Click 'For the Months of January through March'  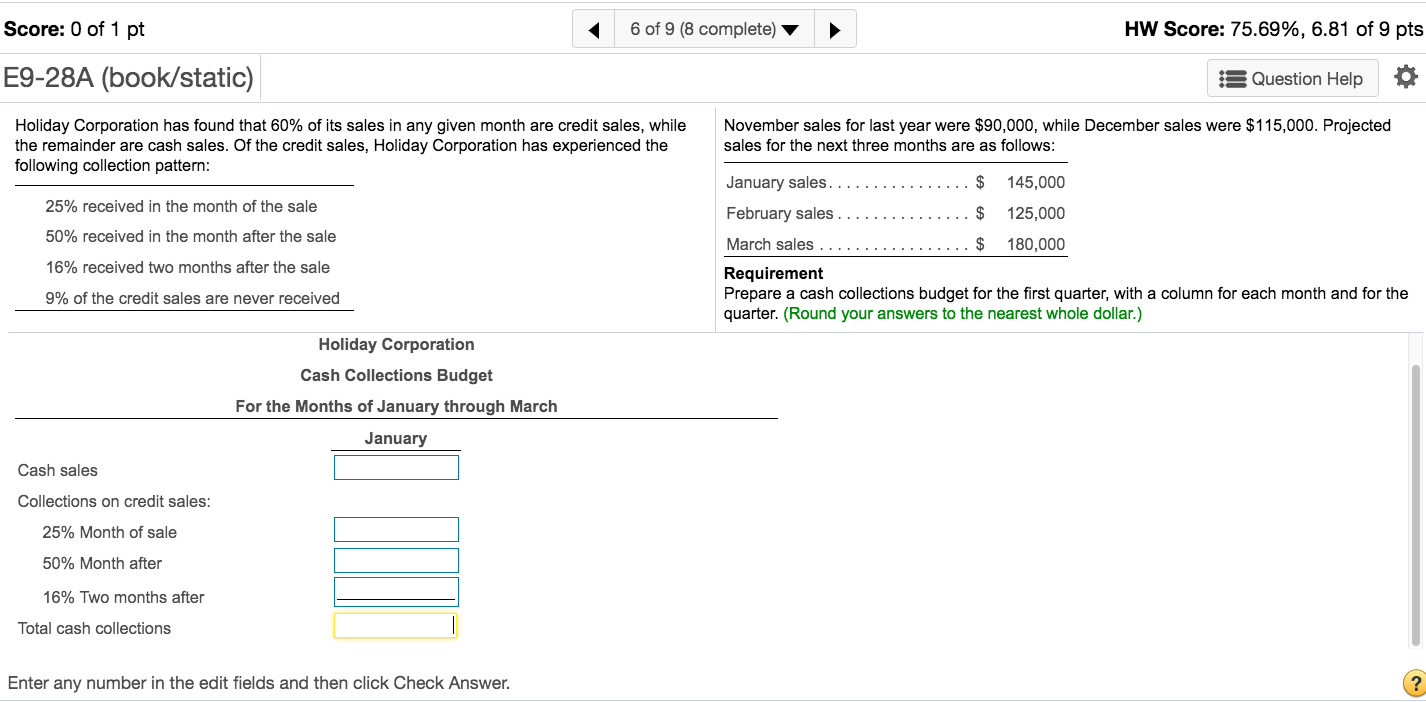coord(396,406)
